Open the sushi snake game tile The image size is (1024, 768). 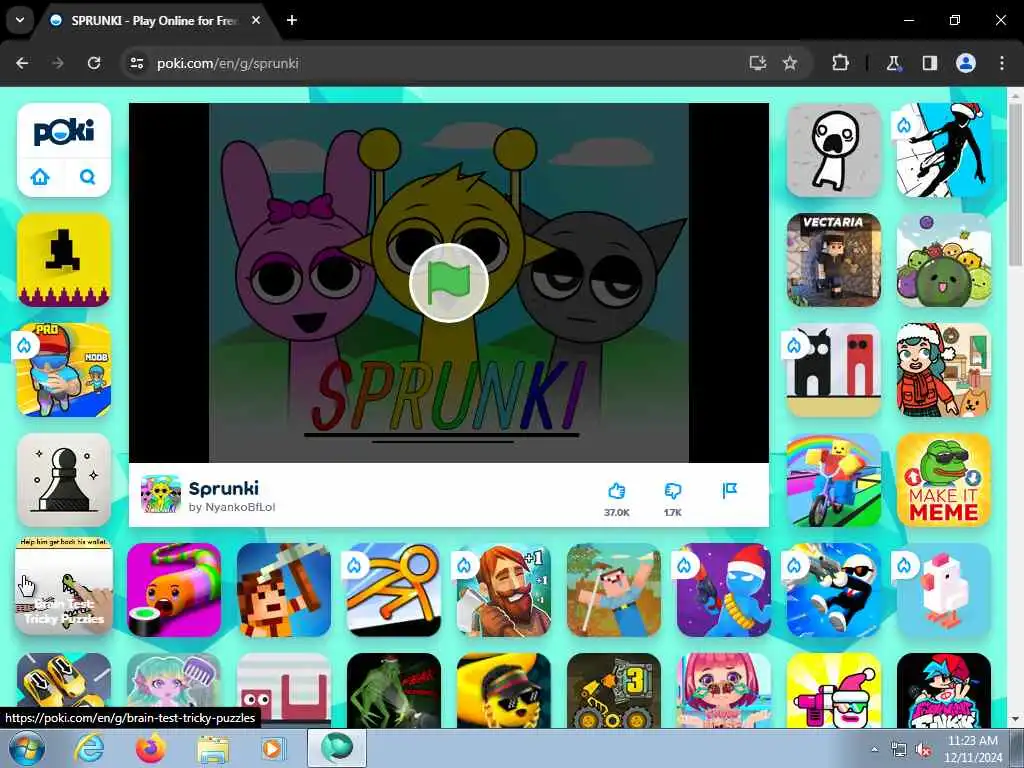[174, 590]
